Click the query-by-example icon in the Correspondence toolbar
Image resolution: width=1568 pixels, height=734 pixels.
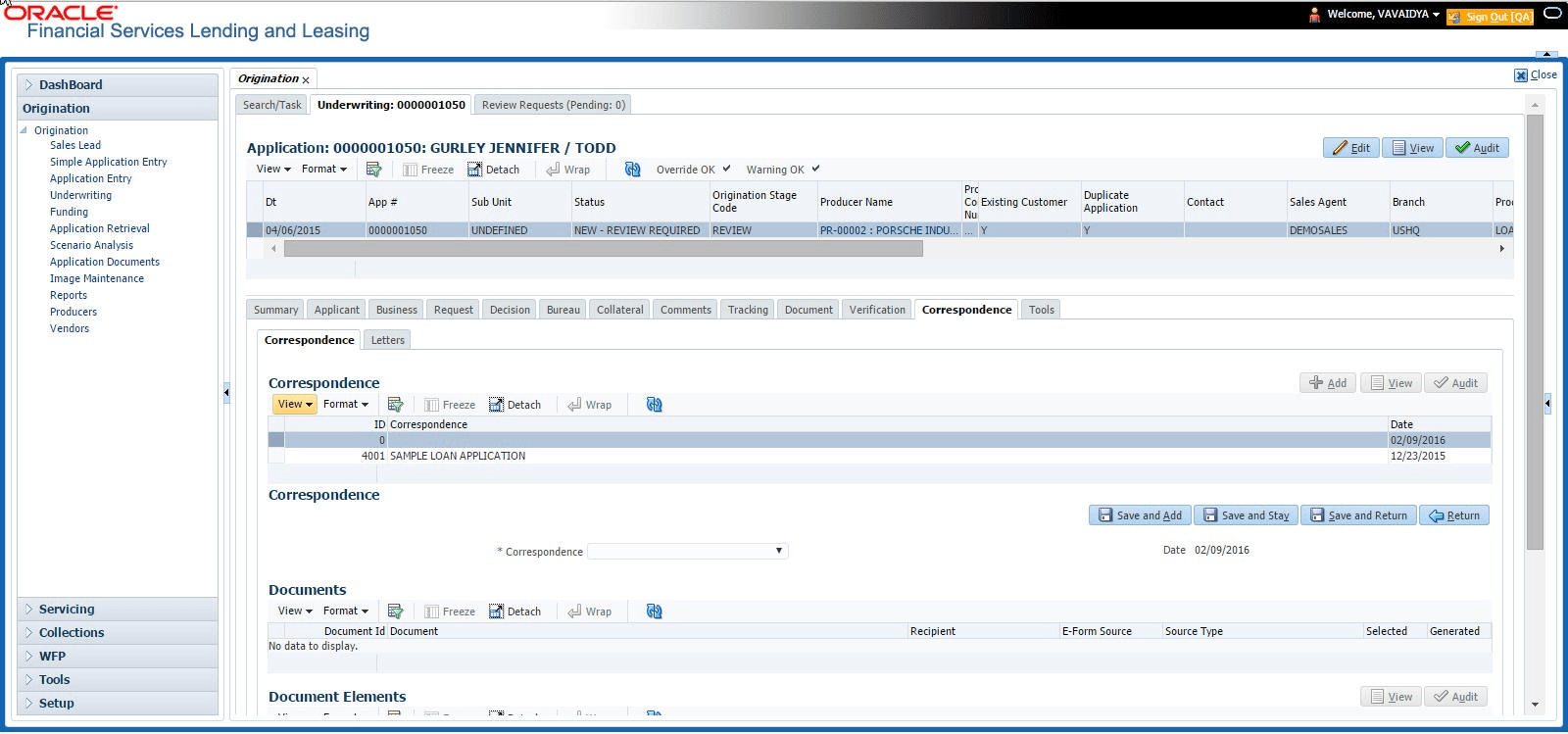point(395,405)
